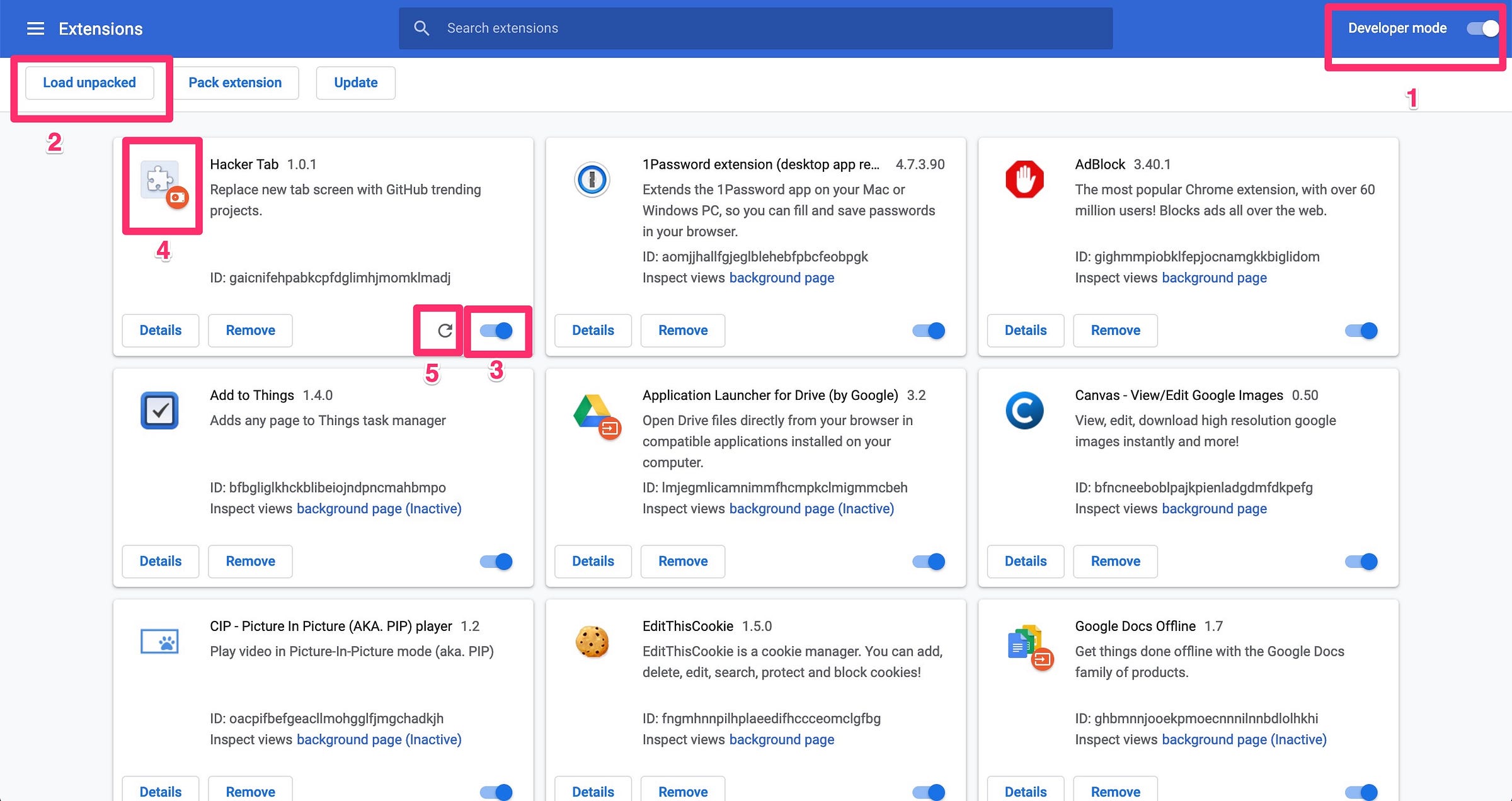Focus the Search extensions field
The image size is (1512, 801).
coord(755,28)
